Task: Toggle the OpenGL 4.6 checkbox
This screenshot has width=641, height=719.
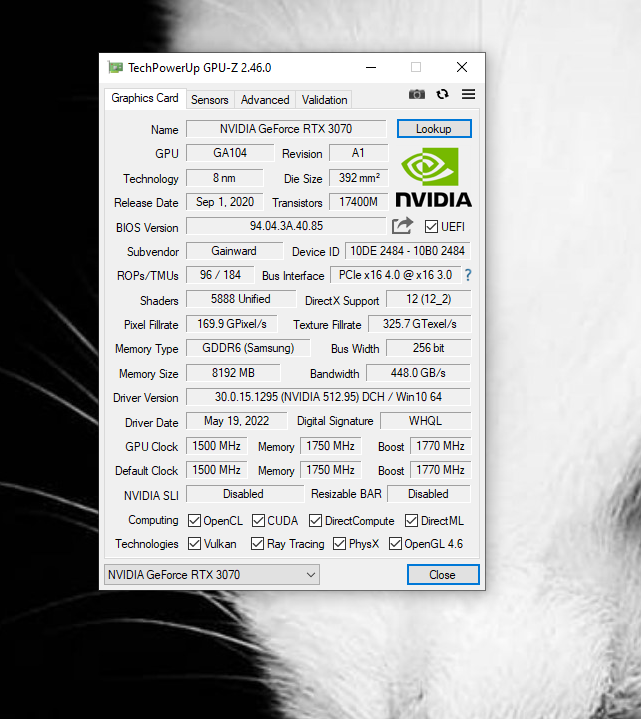Action: pyautogui.click(x=395, y=543)
